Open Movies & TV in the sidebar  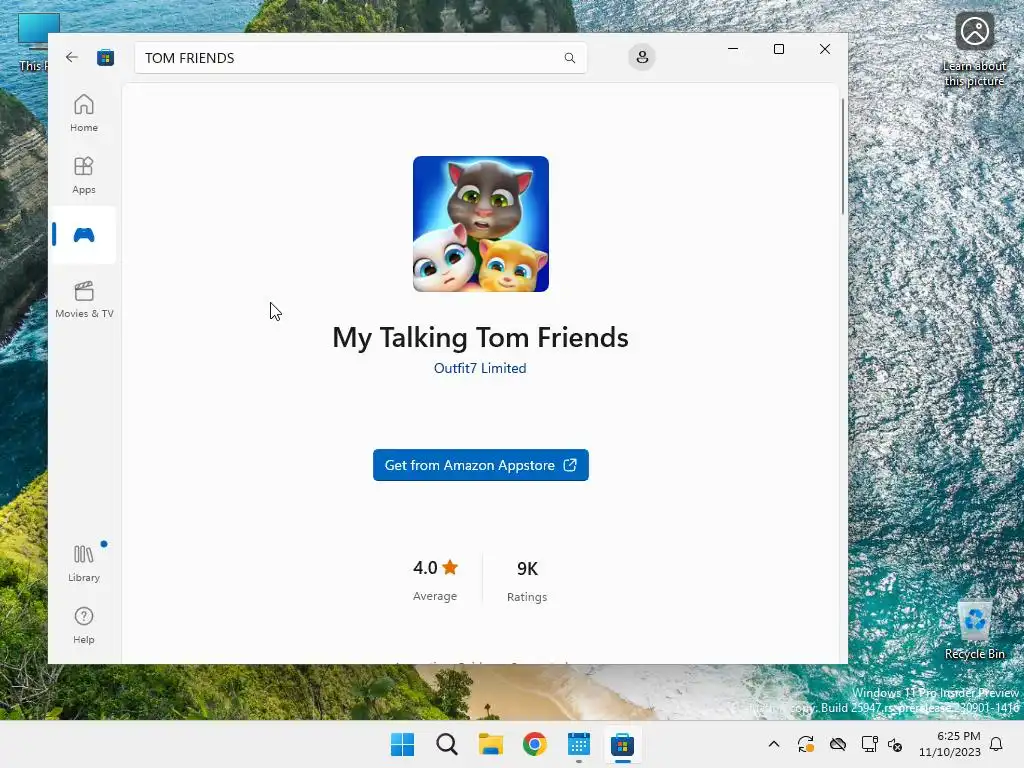coord(84,299)
